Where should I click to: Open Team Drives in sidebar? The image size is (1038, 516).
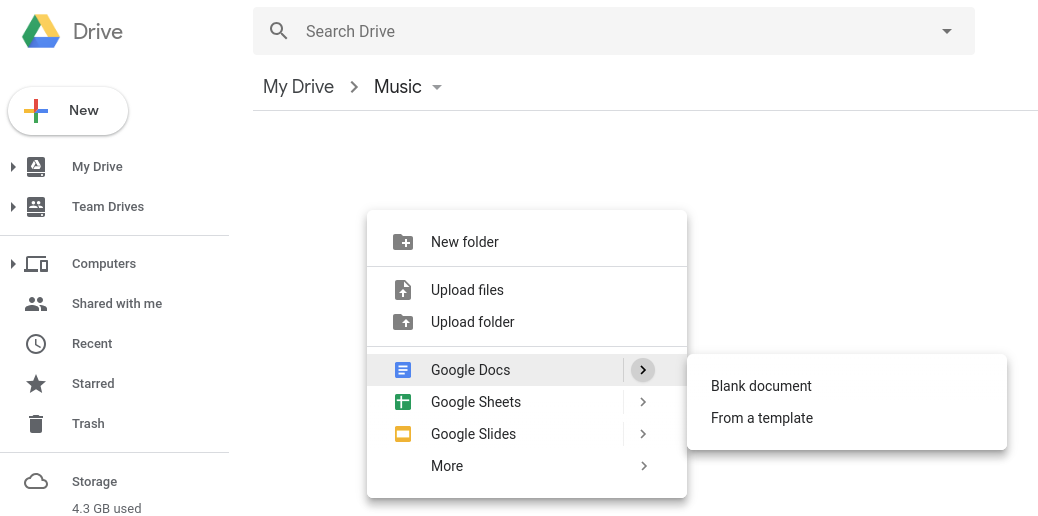click(108, 207)
